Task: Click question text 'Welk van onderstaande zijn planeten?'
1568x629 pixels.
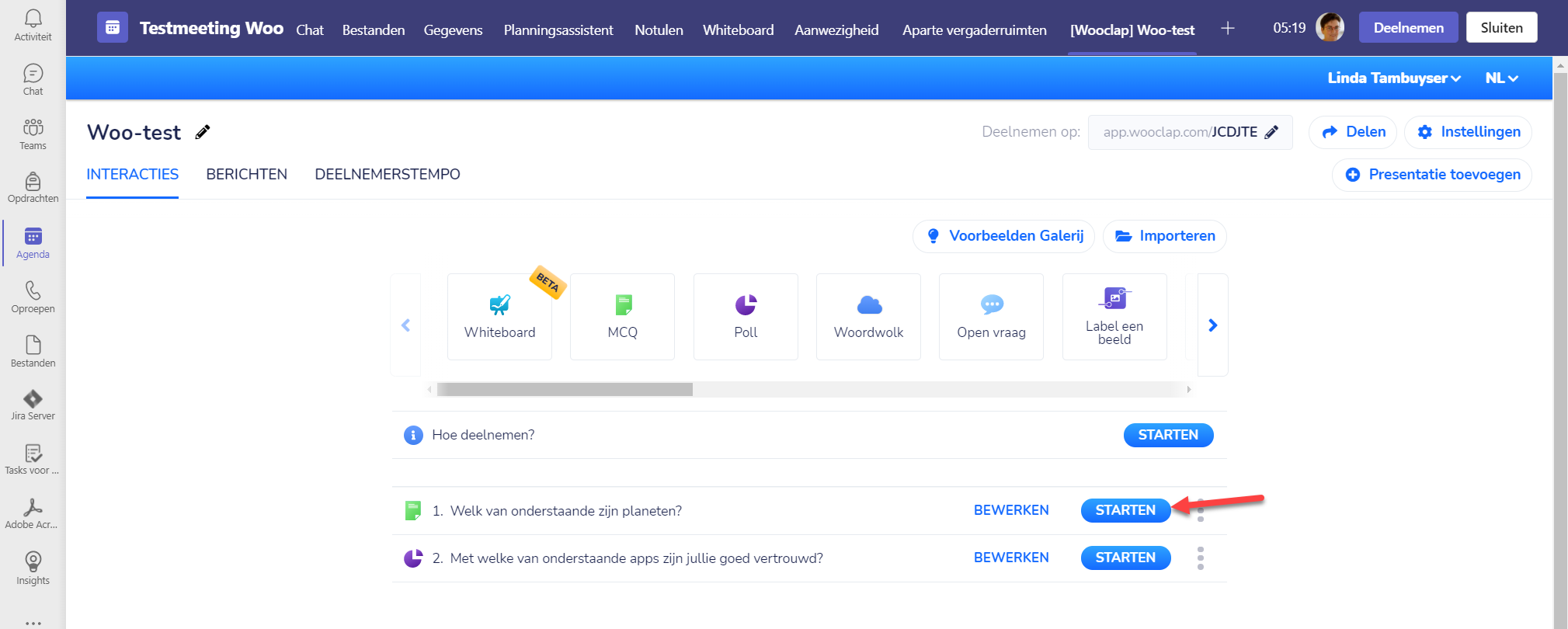Action: (x=565, y=511)
